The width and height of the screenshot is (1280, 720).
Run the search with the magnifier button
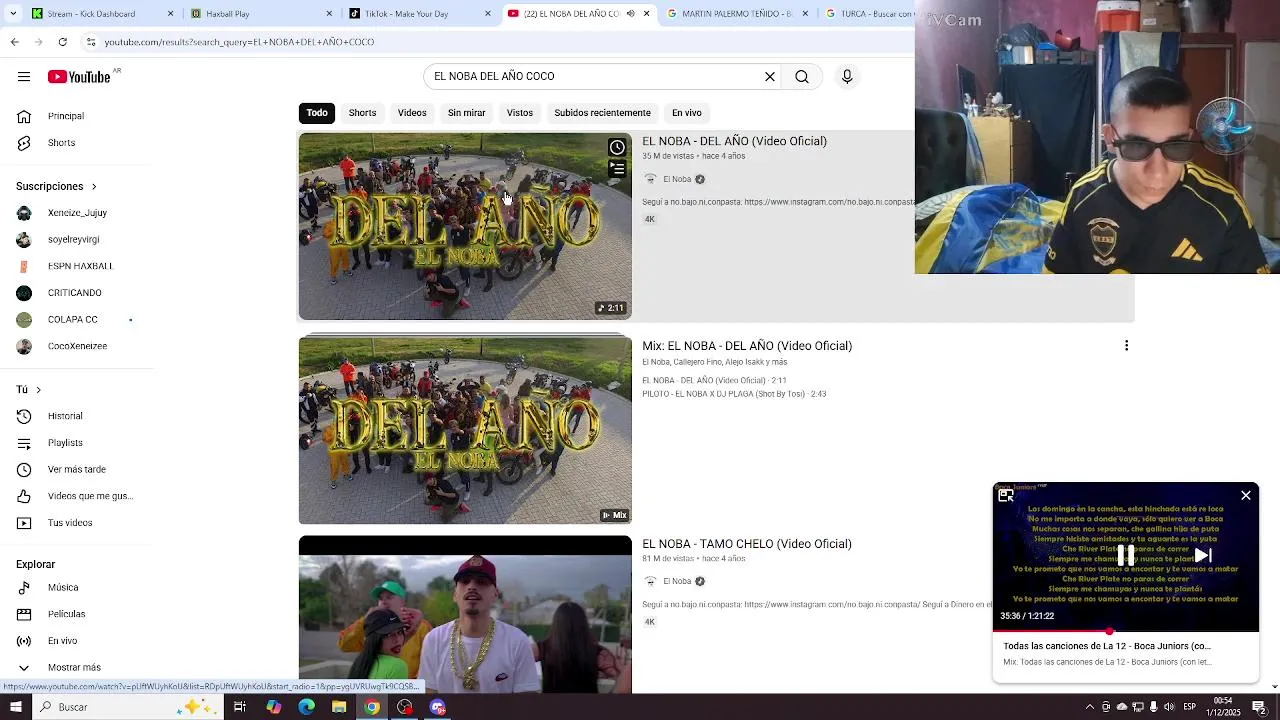tap(802, 77)
